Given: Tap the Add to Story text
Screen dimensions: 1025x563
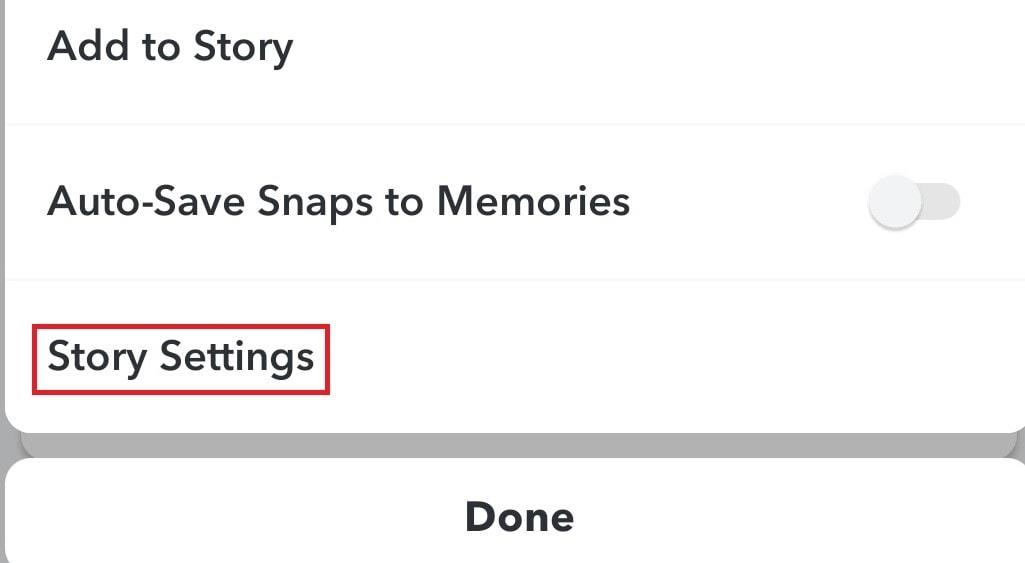Looking at the screenshot, I should [x=170, y=47].
